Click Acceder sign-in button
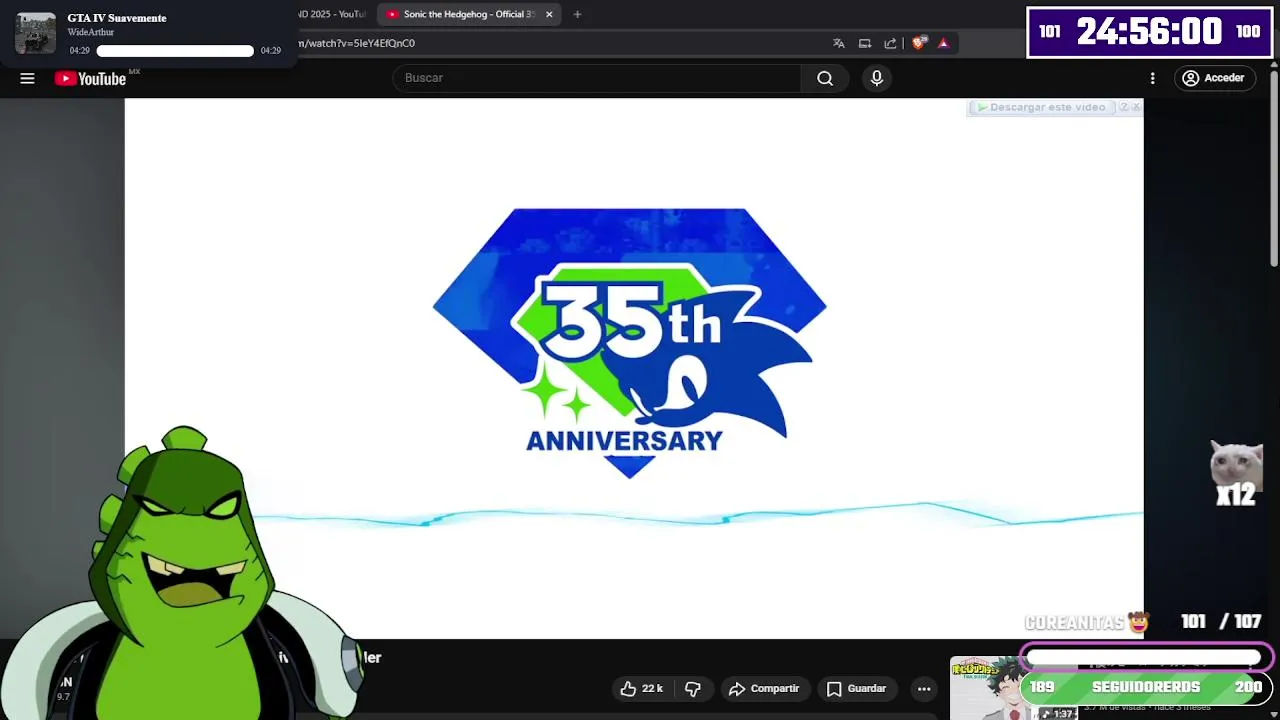 1214,78
